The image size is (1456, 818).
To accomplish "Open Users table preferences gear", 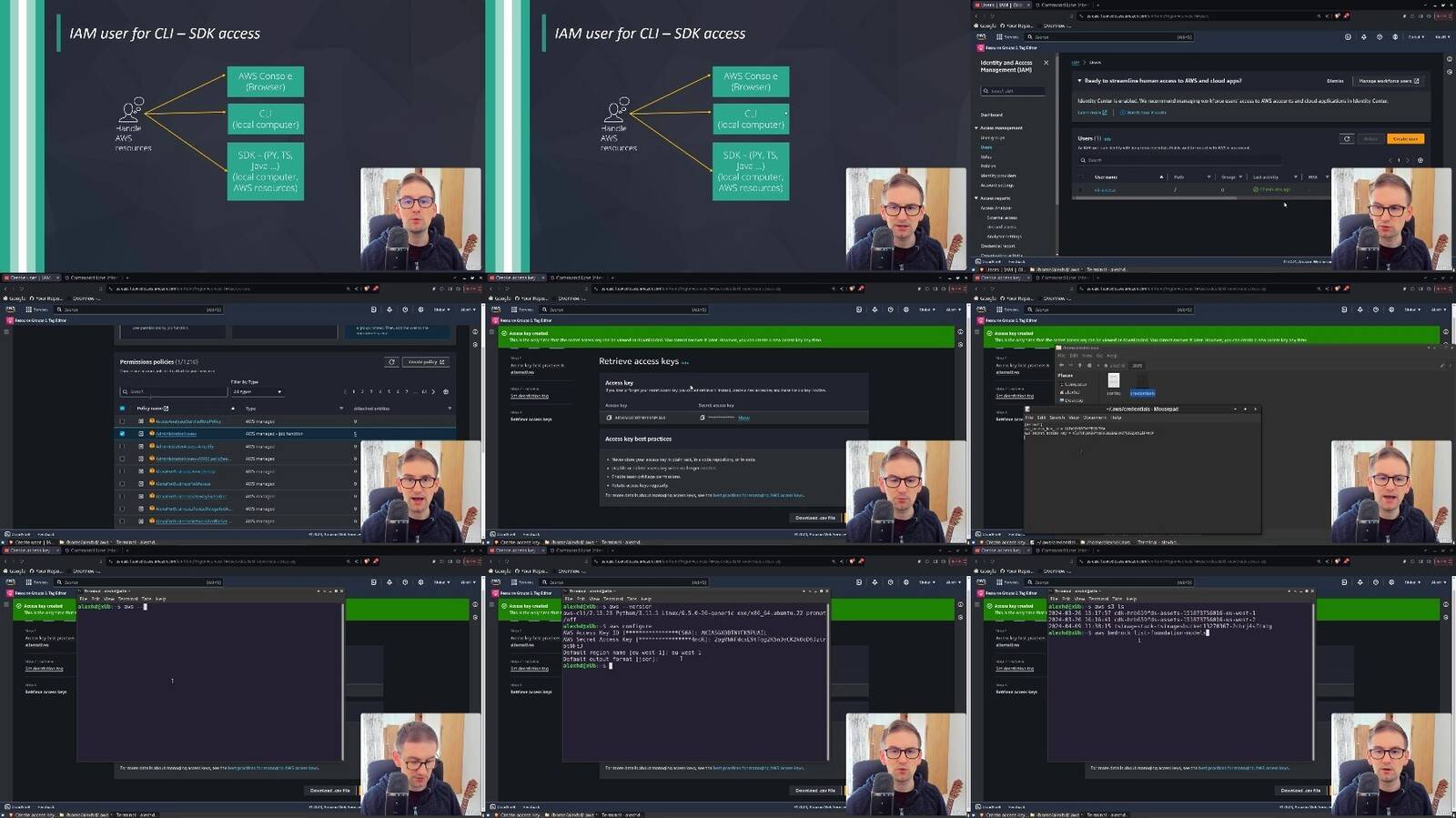I will click(x=1420, y=160).
